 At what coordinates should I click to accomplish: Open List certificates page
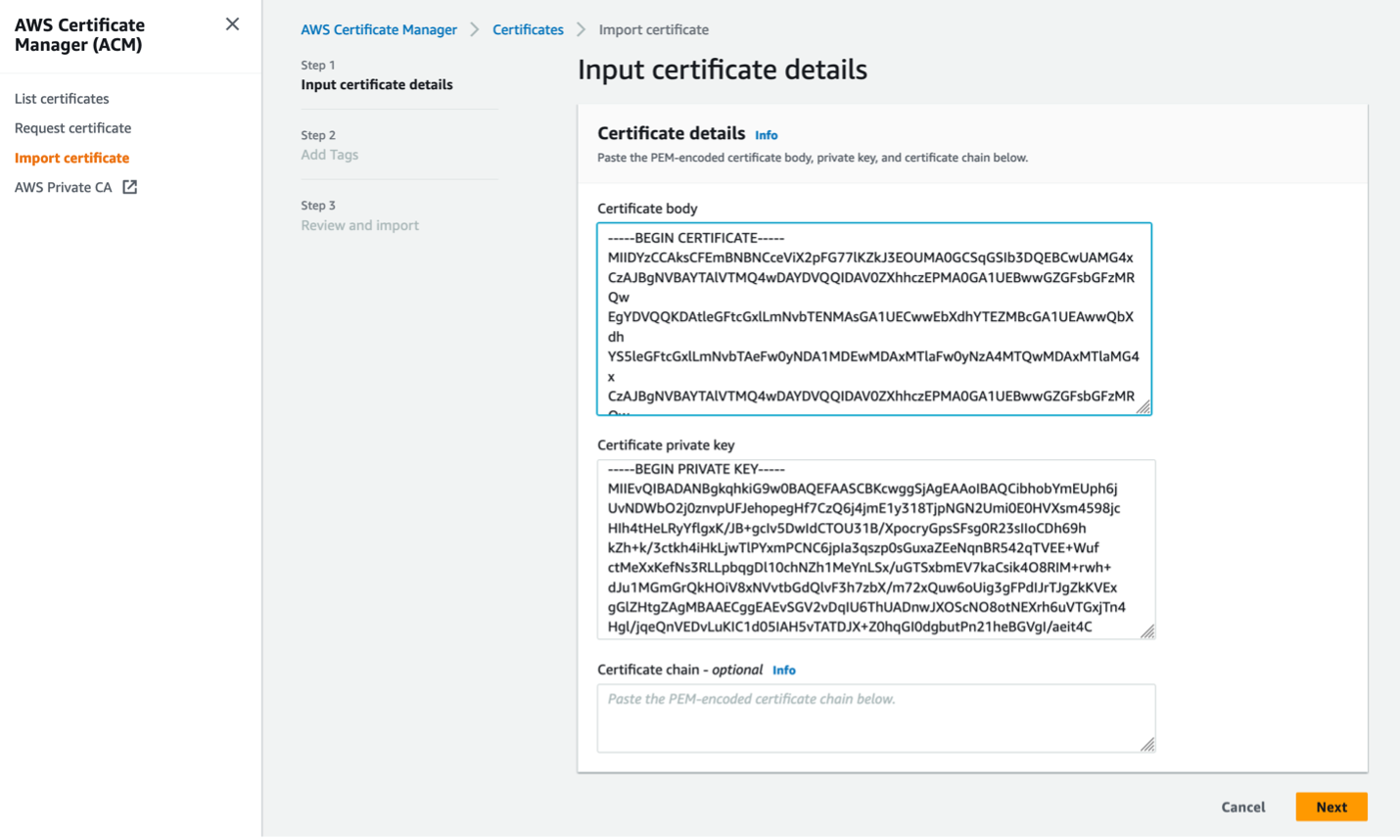62,99
